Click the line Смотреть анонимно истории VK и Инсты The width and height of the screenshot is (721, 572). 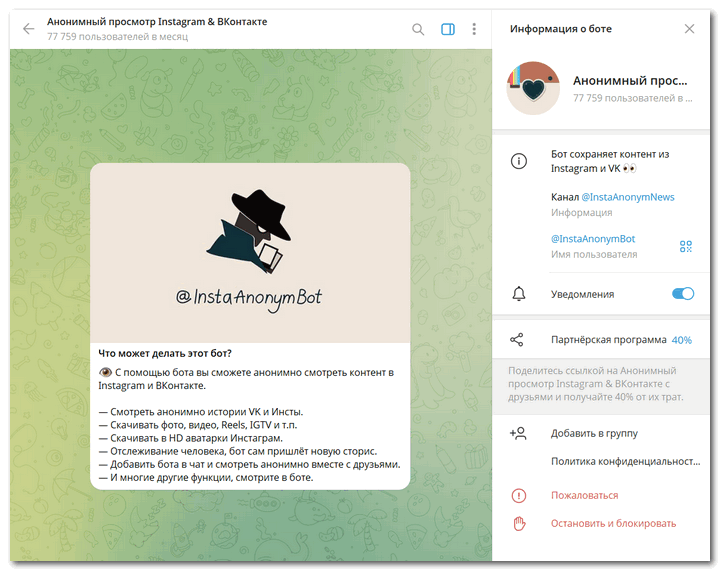200,412
